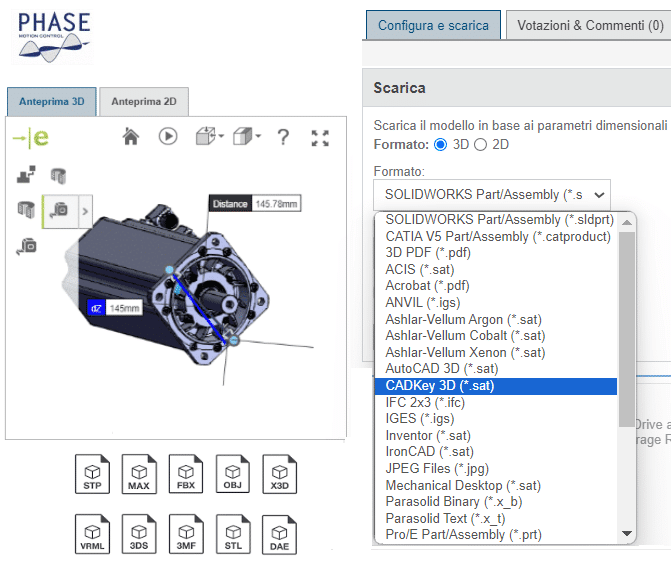Viewport: 671px width, 565px height.
Task: Click the dZ 145mm measurement label
Action: 115,308
